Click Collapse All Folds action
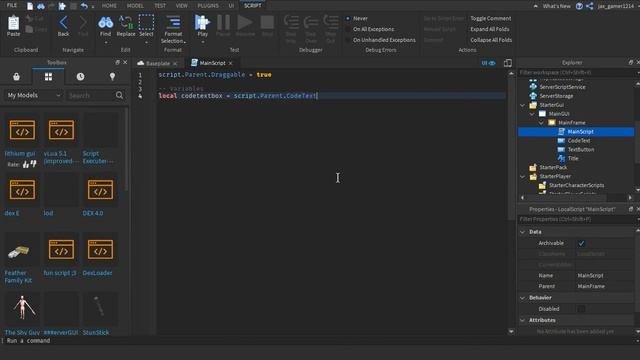The image size is (640, 360). click(491, 40)
